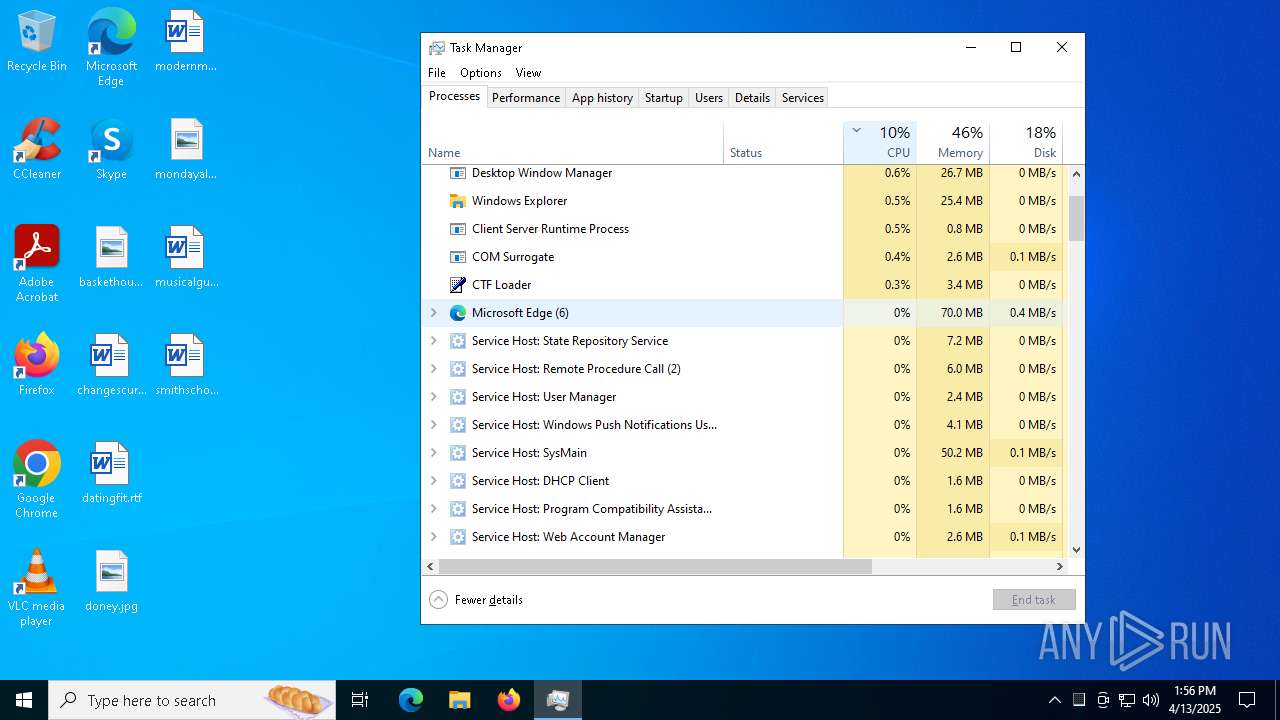The image size is (1280, 720).
Task: Open the Options menu
Action: point(481,73)
